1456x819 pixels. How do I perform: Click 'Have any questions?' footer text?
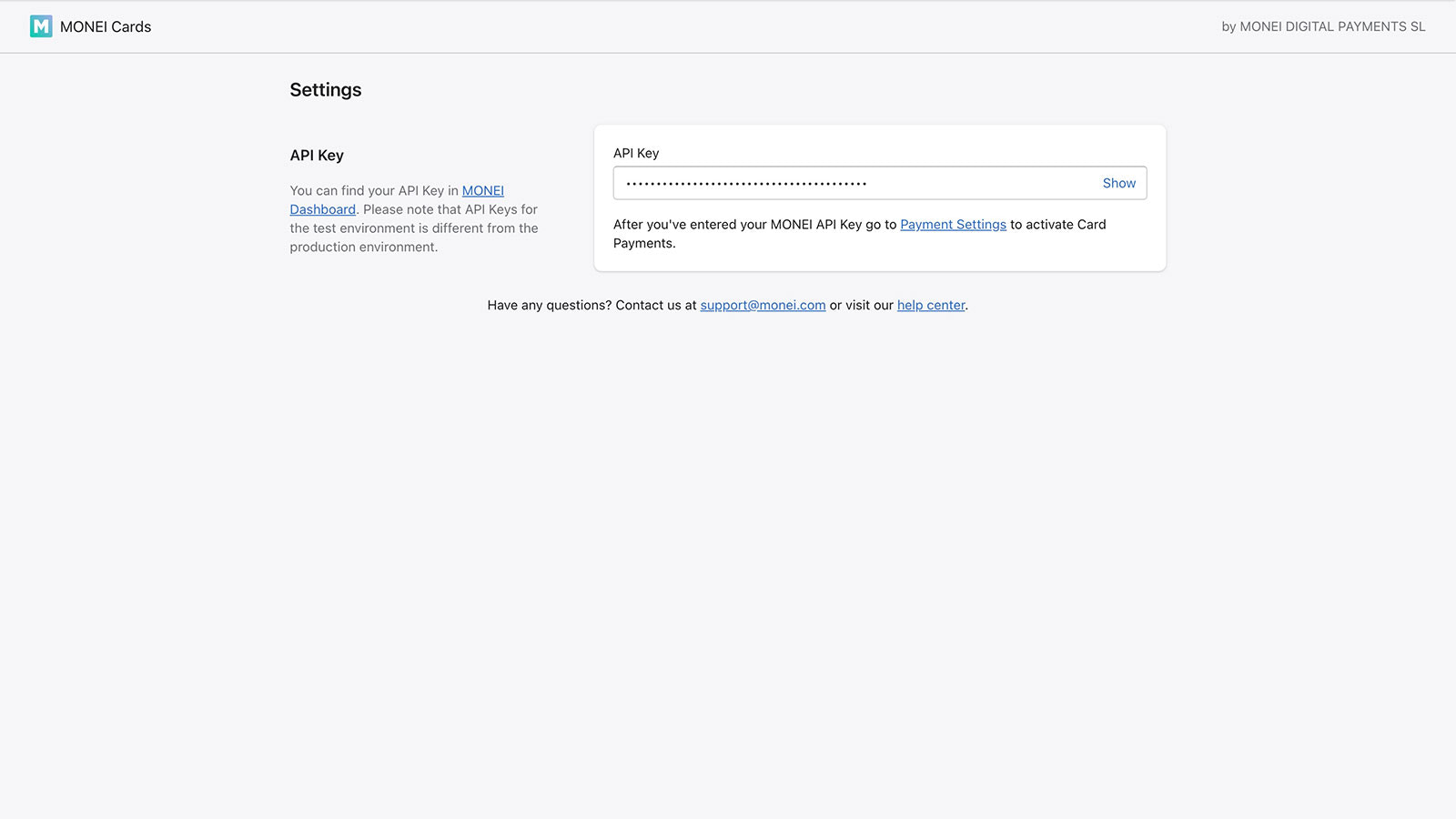pyautogui.click(x=550, y=306)
